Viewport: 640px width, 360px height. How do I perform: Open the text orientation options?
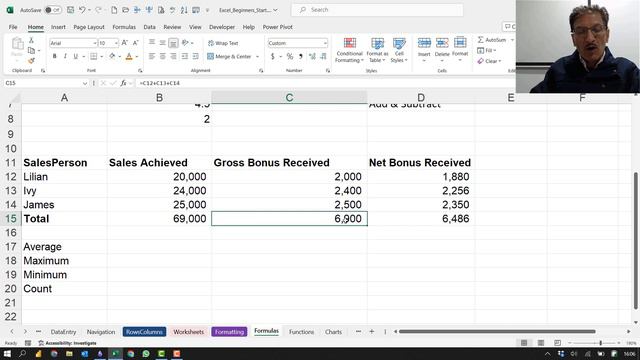click(x=186, y=42)
